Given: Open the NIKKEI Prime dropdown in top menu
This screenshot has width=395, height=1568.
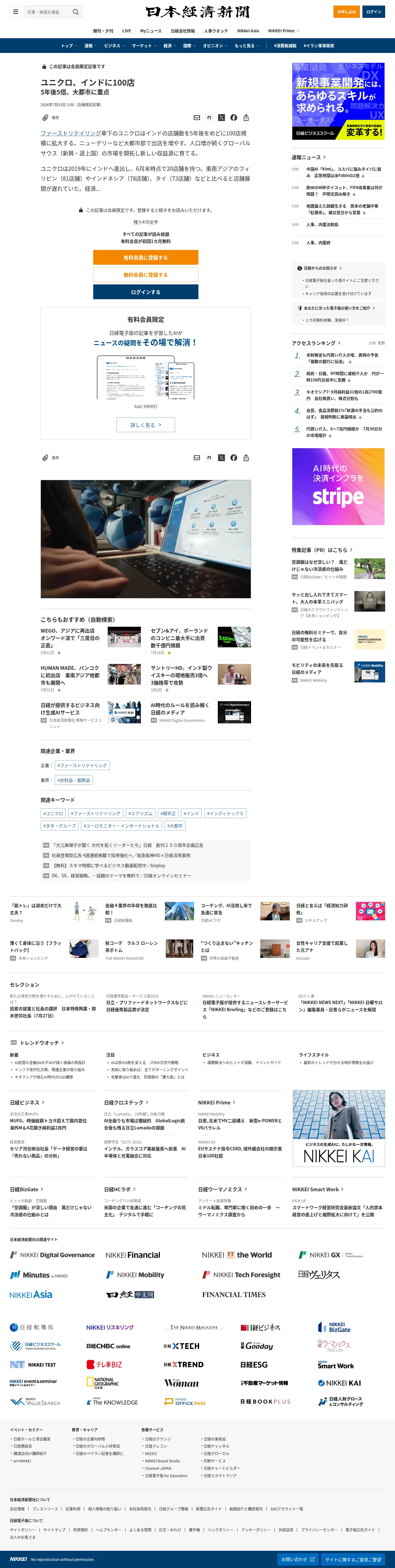Looking at the screenshot, I should pyautogui.click(x=284, y=30).
